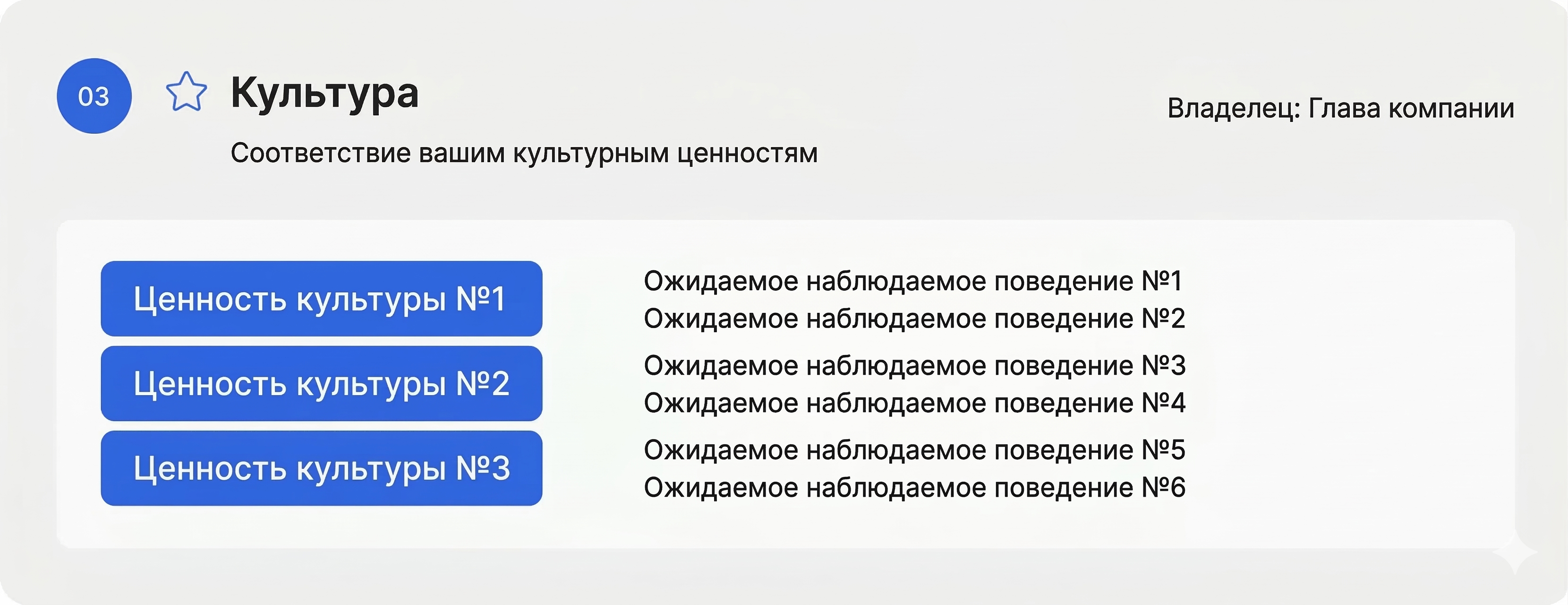Click the star icon beside Культура
The height and width of the screenshot is (605, 1568).
point(186,93)
